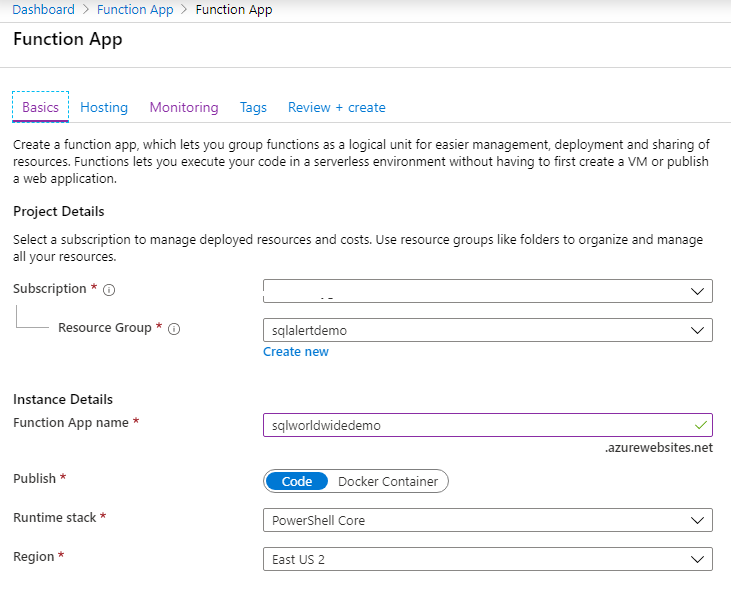Go to the Tags tab
Image resolution: width=731 pixels, height=601 pixels.
click(253, 107)
